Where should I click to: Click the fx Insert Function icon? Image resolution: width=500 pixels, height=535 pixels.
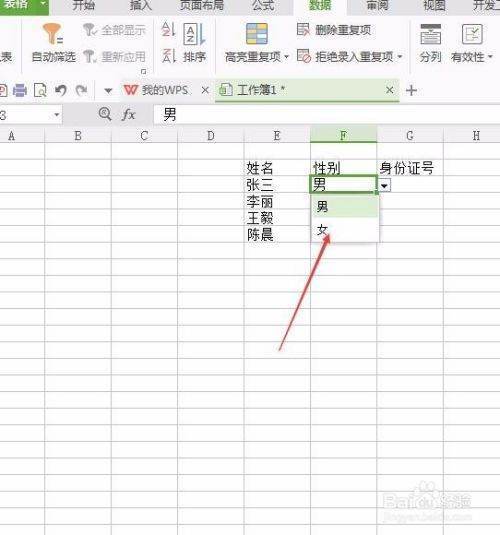coord(129,115)
